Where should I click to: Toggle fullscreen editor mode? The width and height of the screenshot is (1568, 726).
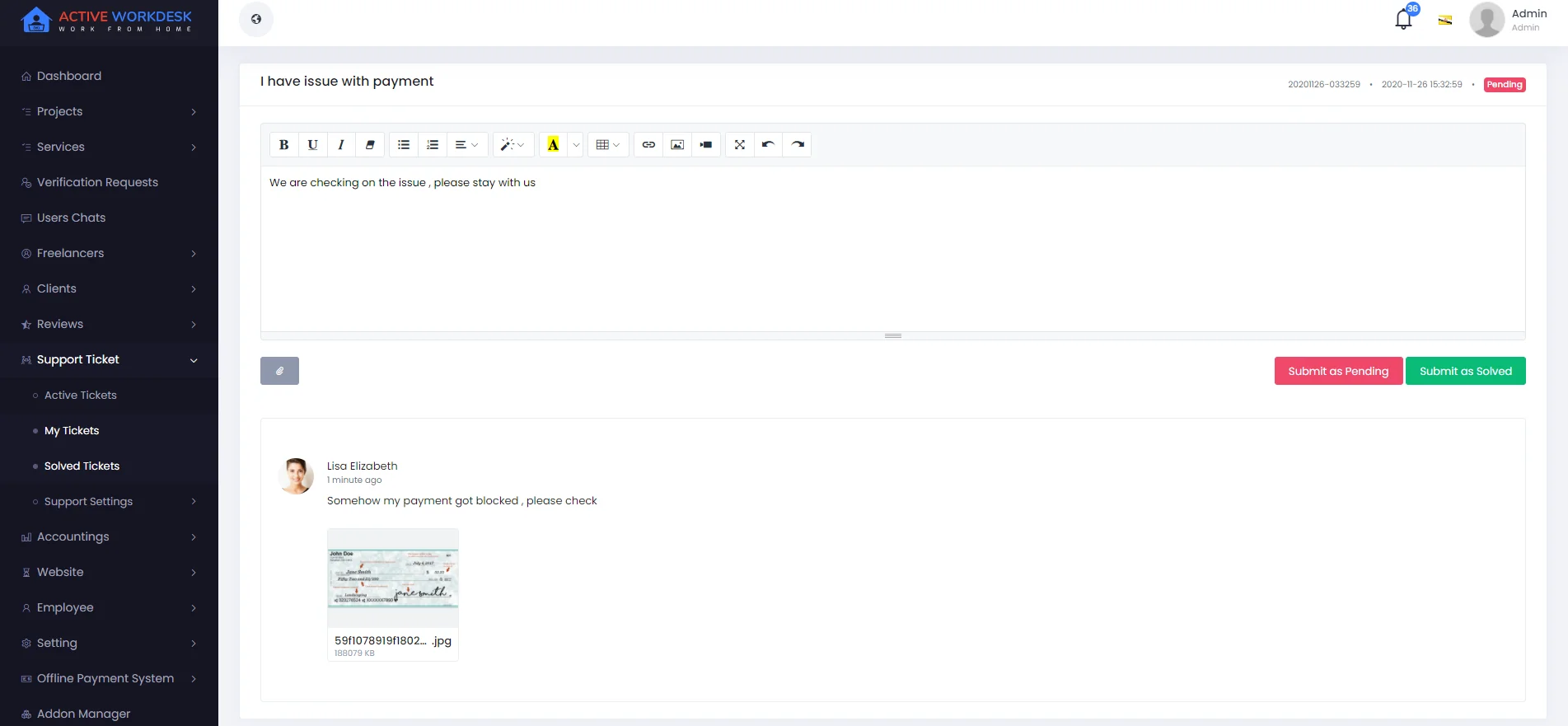coord(740,145)
